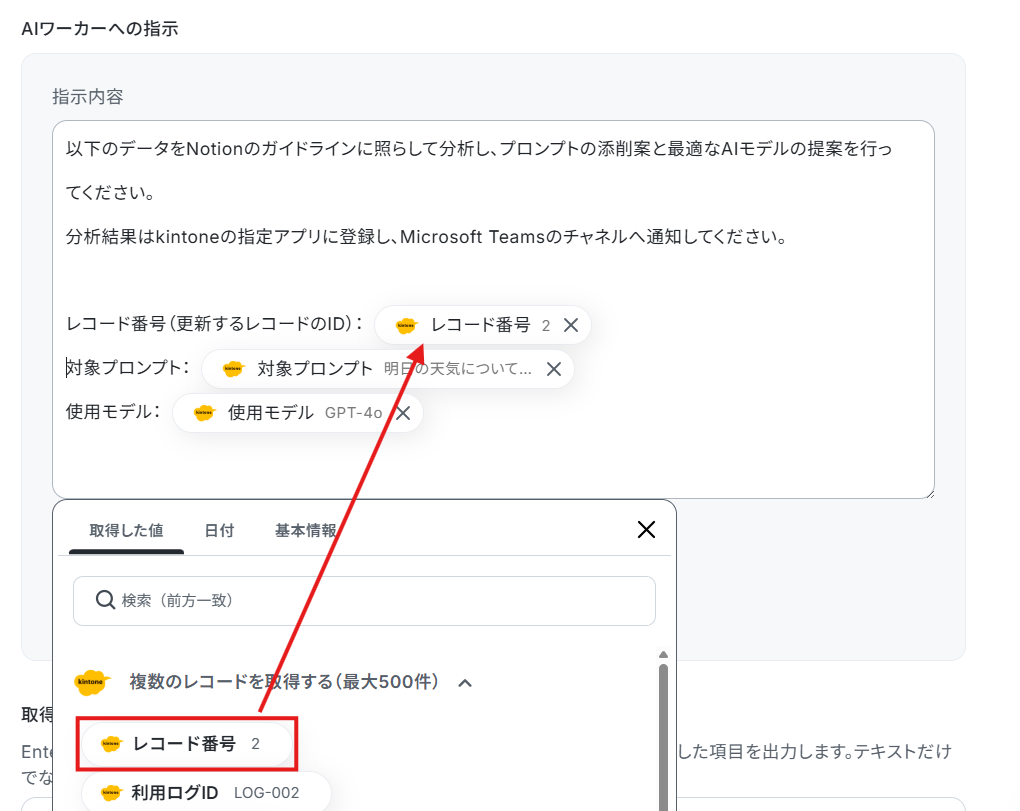The image size is (1020, 811).
Task: Select the レコード番号 2 value in the list
Action: pos(187,744)
